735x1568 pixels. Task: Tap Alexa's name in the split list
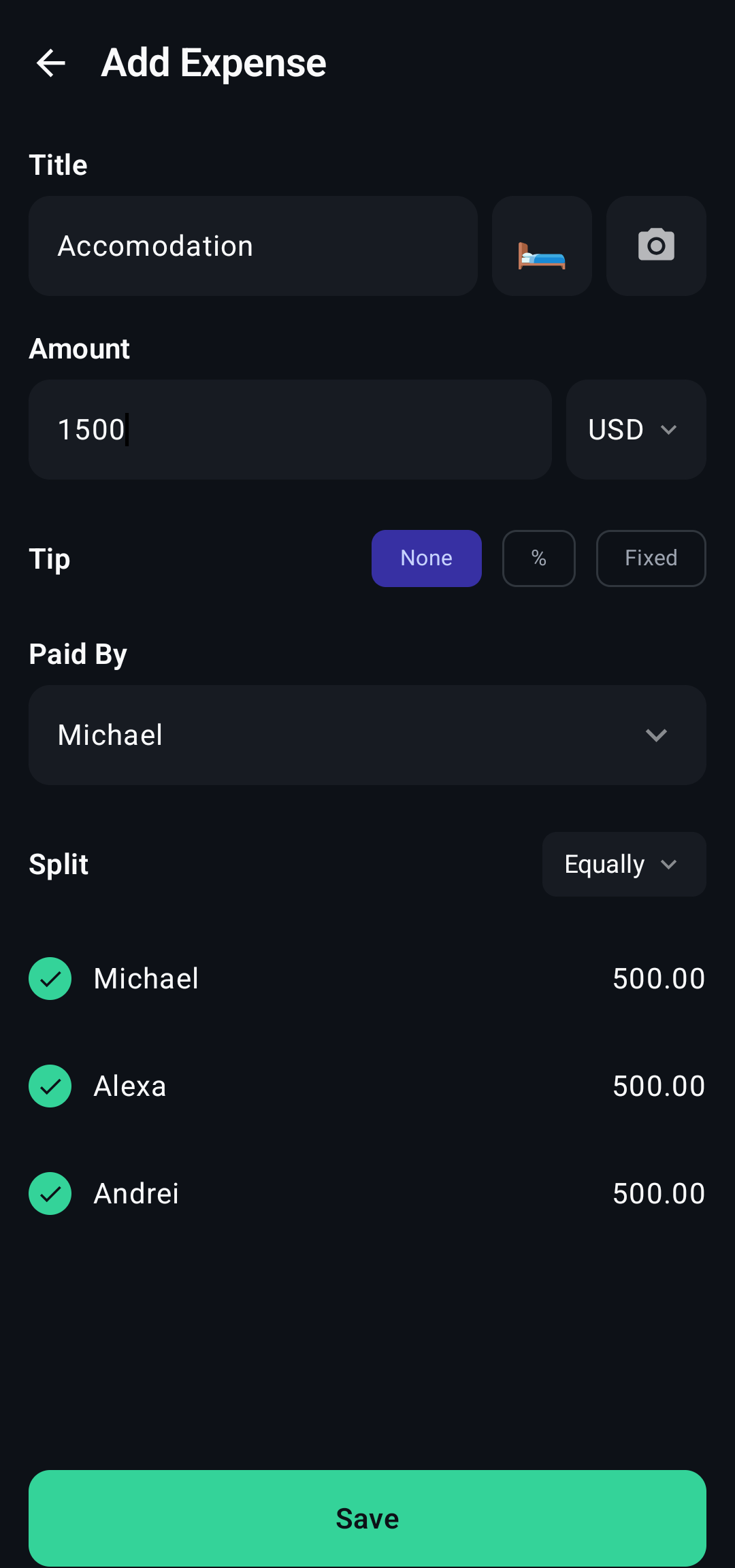pyautogui.click(x=130, y=1086)
